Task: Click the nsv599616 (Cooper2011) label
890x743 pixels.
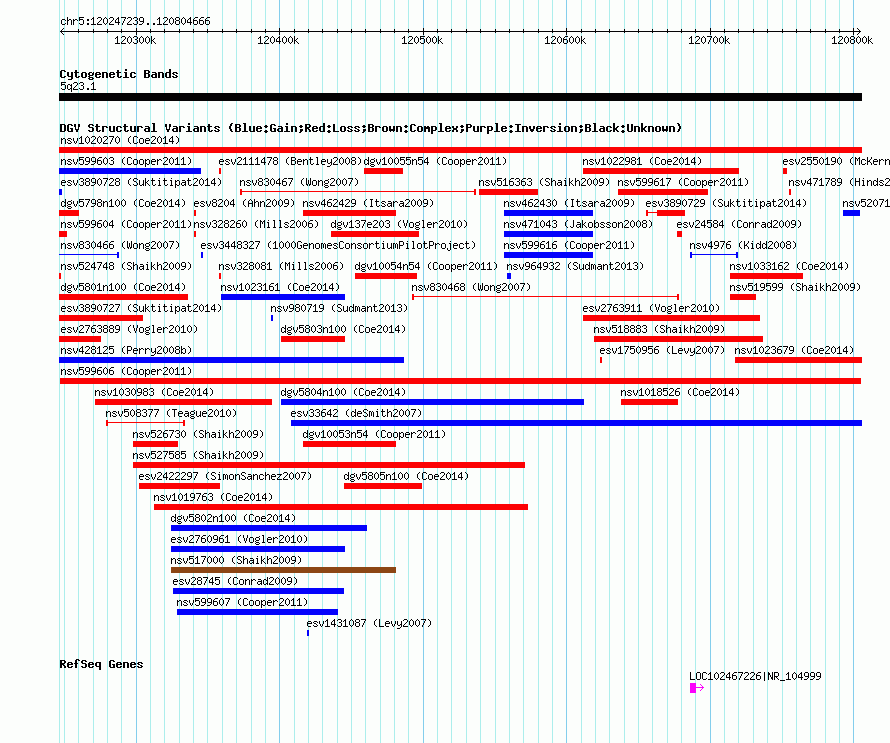Action: pos(569,245)
